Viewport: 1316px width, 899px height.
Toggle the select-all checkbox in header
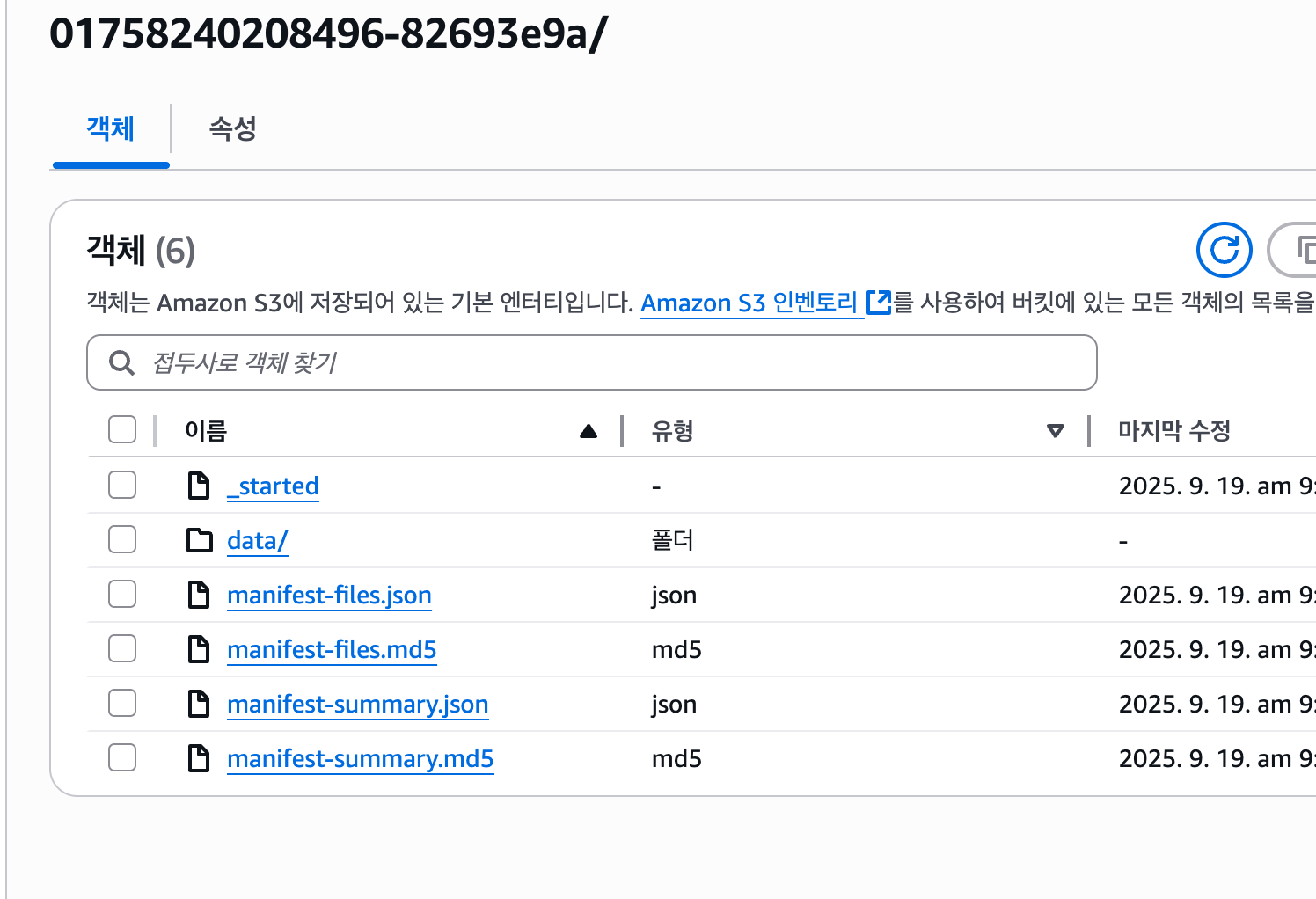point(122,430)
